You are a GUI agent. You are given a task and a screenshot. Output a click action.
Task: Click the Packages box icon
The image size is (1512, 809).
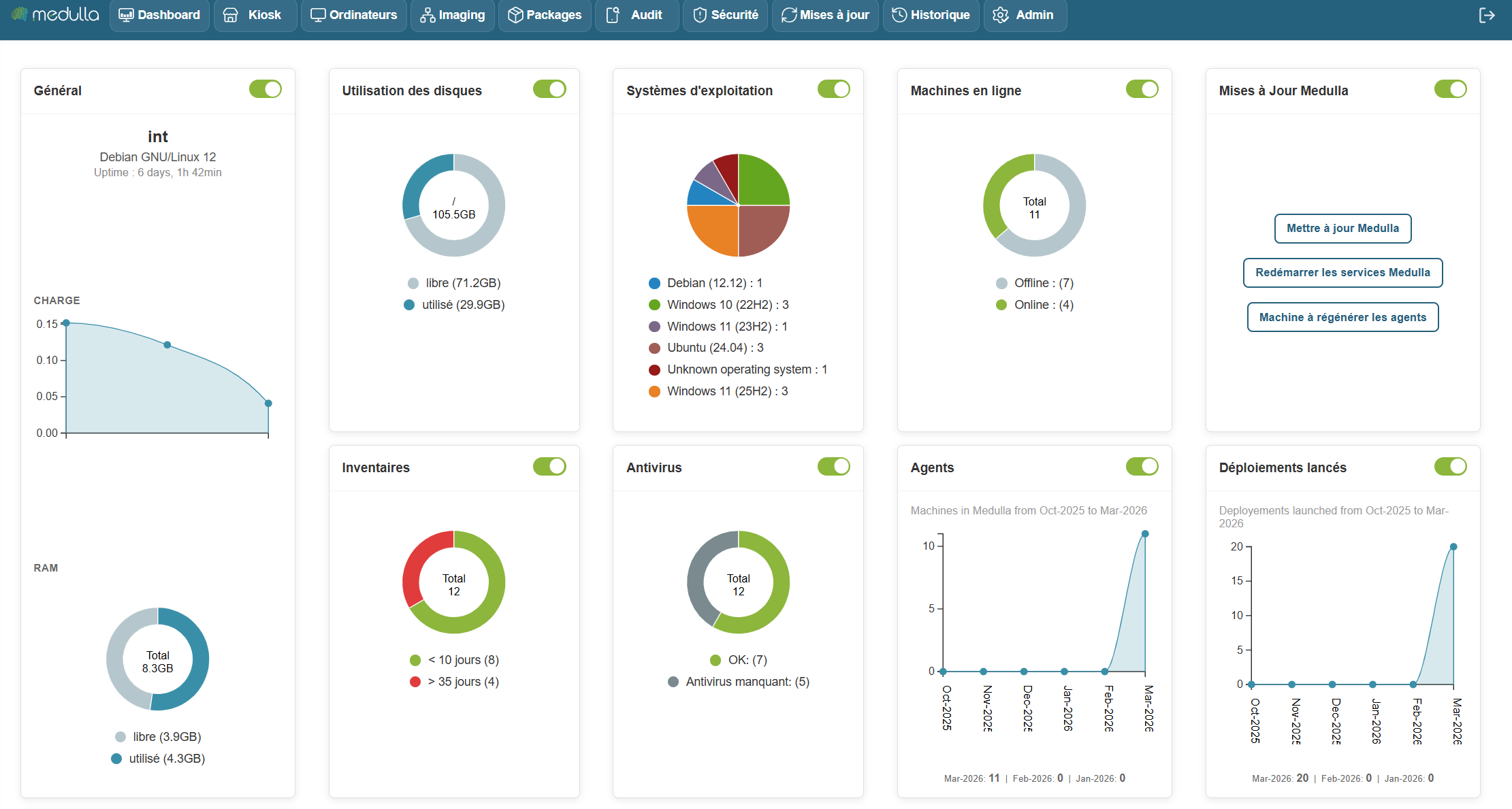click(x=515, y=15)
